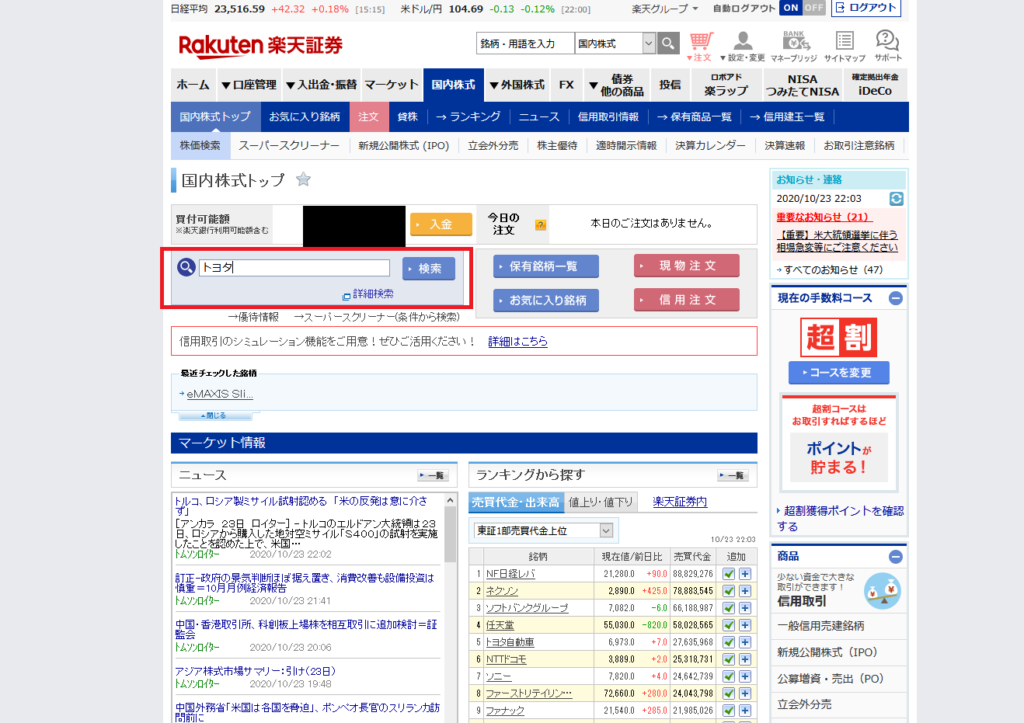
Task: Click the plus icon in ファナック row
Action: [744, 710]
